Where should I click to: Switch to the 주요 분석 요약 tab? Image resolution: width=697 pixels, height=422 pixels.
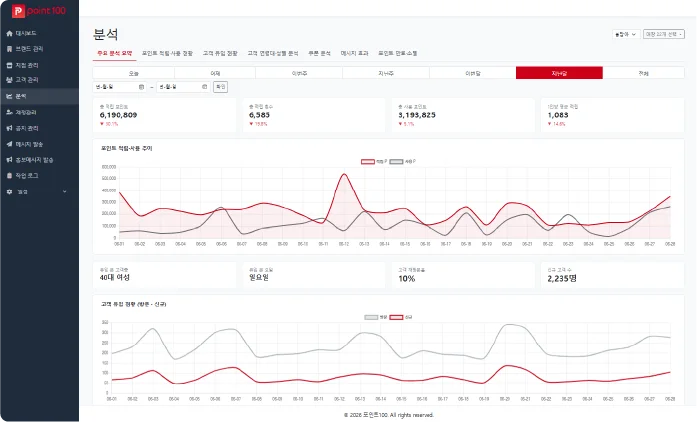pos(115,53)
